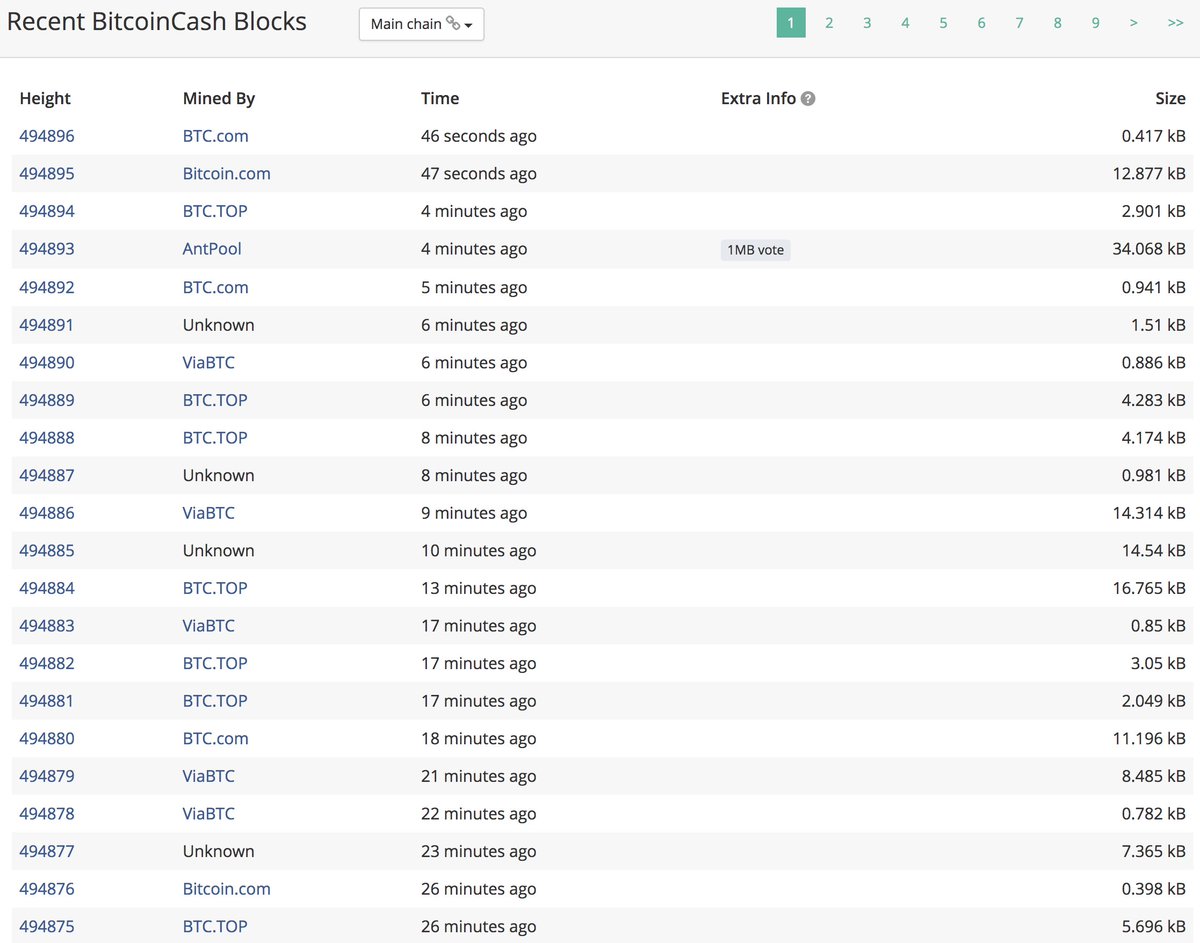Click the Mined By column header
Image resolution: width=1200 pixels, height=943 pixels.
click(x=219, y=98)
